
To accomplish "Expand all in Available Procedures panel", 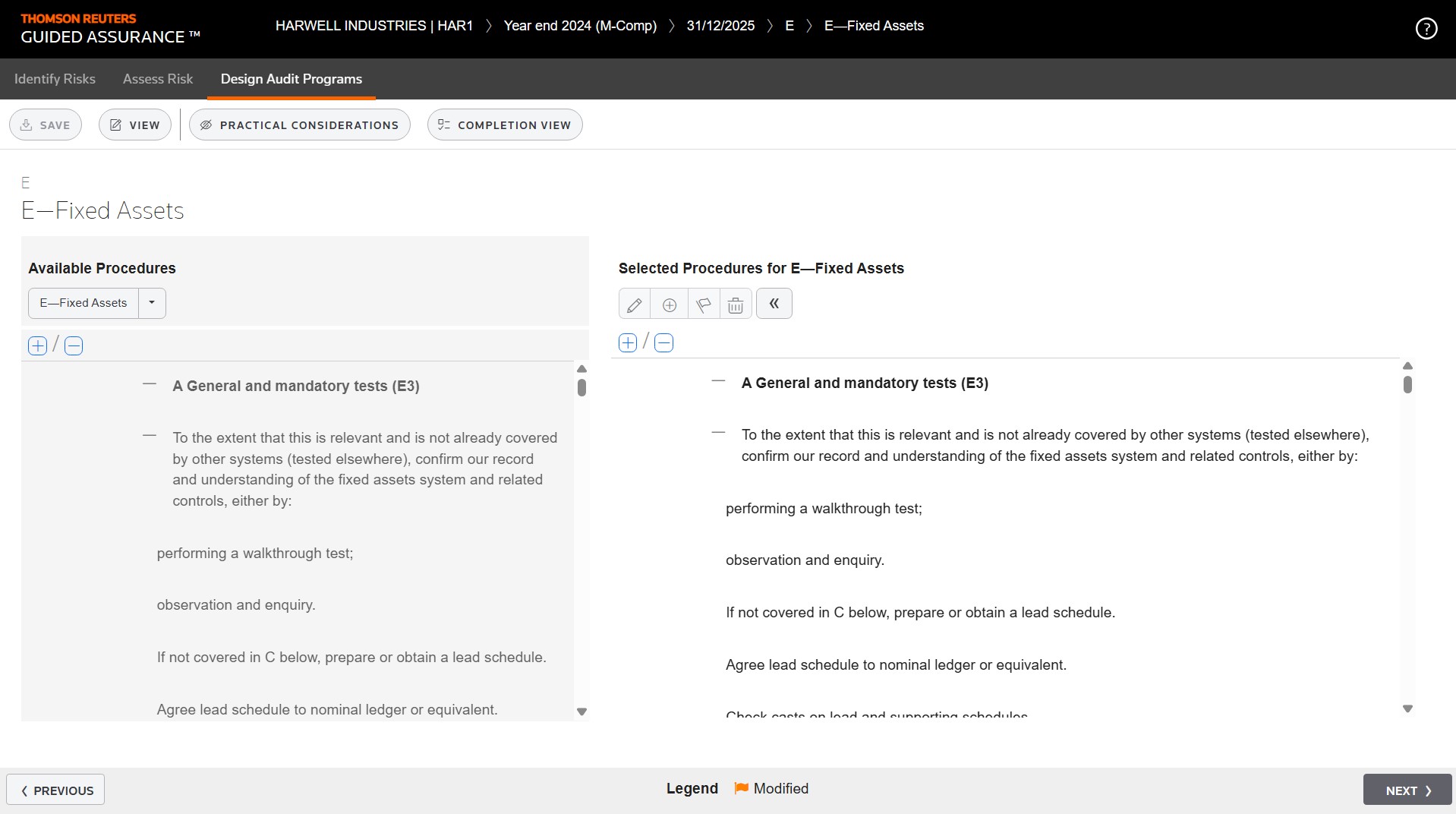I will [x=37, y=346].
